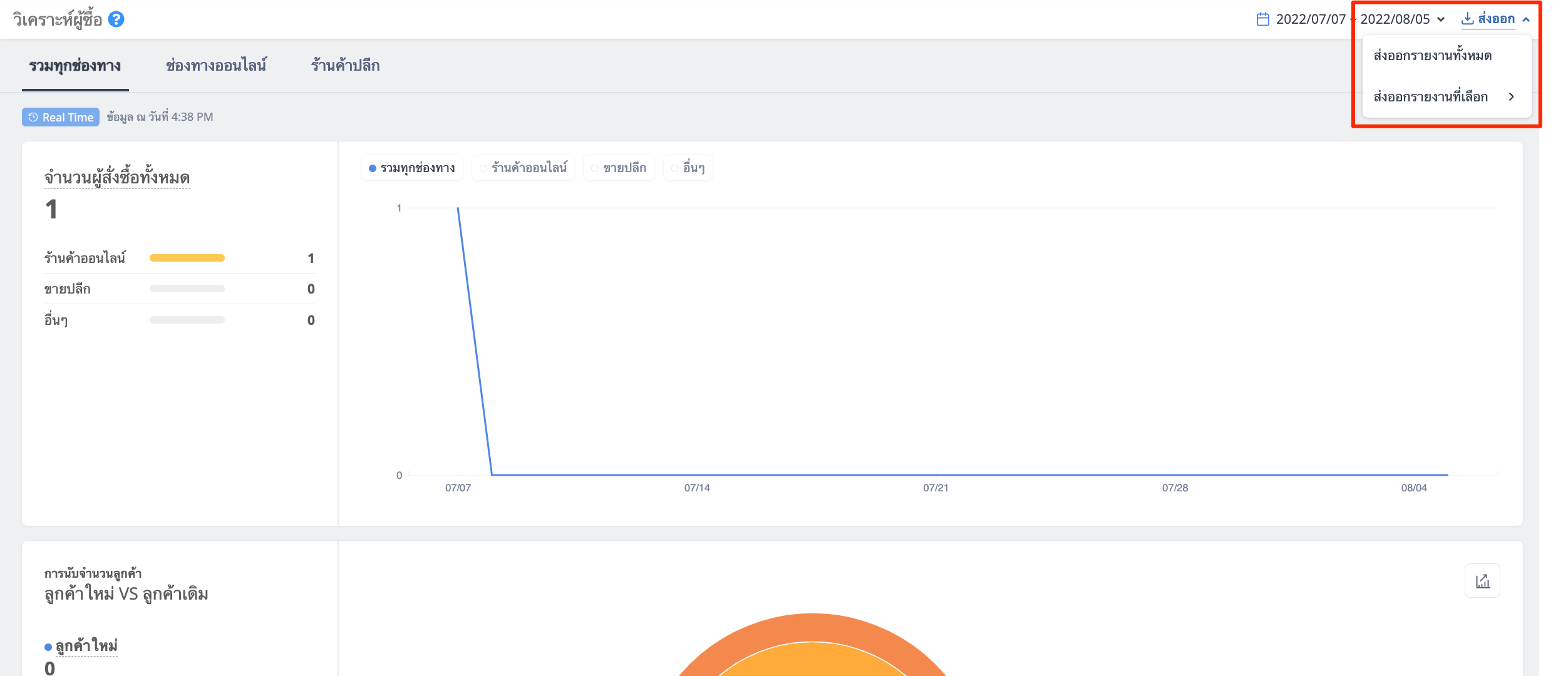
Task: Click the 07/14 axis date label
Action: pos(697,488)
